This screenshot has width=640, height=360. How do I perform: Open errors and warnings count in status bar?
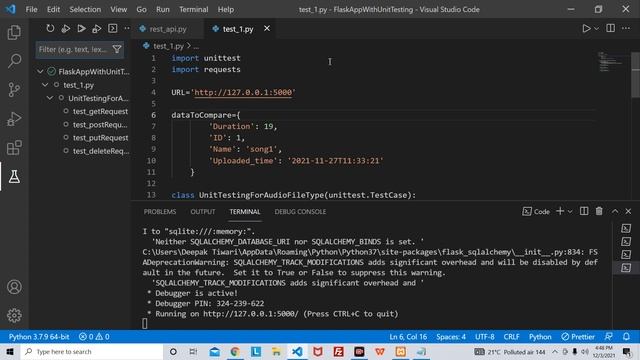click(94, 337)
